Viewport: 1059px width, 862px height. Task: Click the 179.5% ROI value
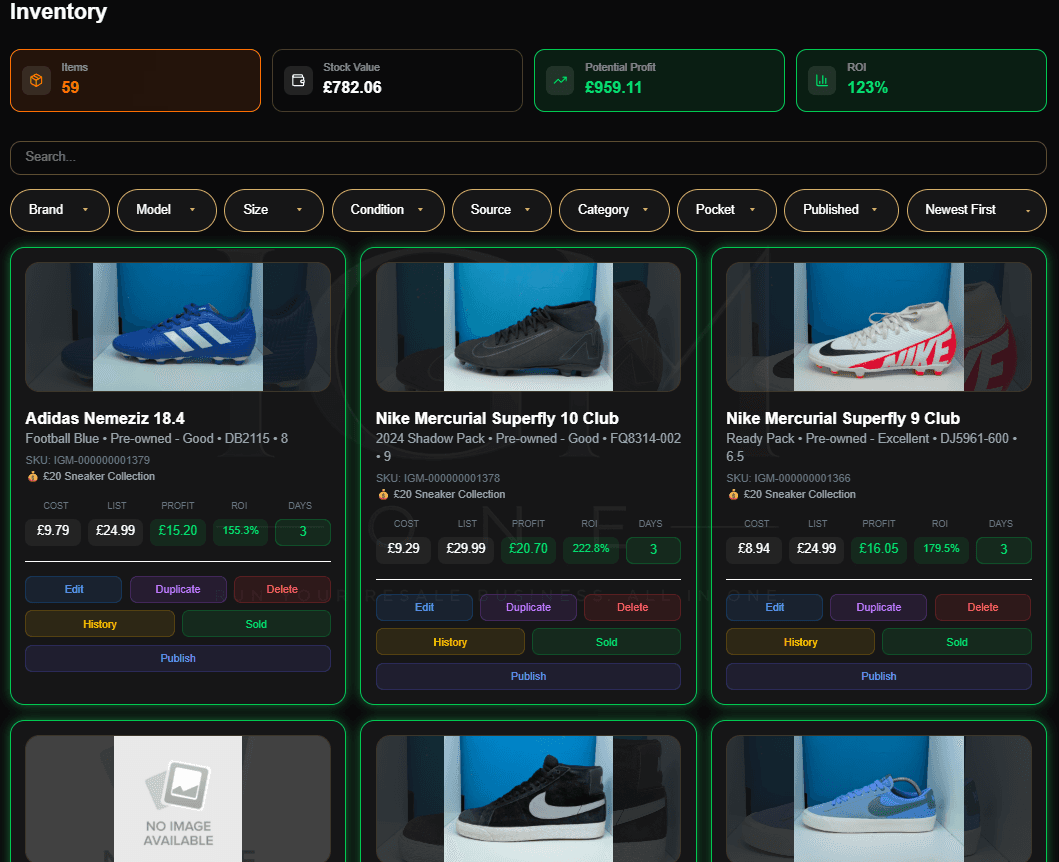tap(941, 549)
